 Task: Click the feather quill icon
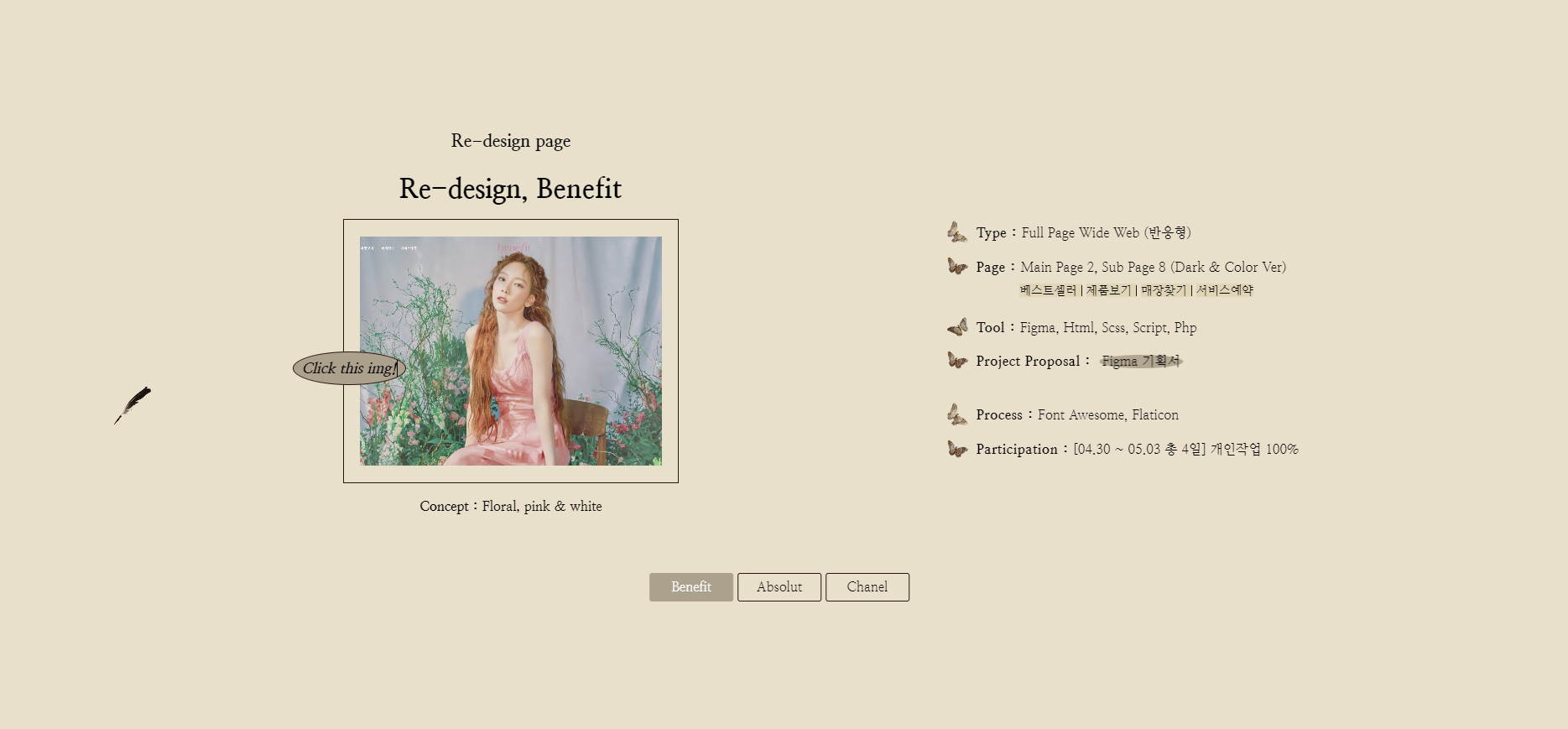tap(133, 405)
